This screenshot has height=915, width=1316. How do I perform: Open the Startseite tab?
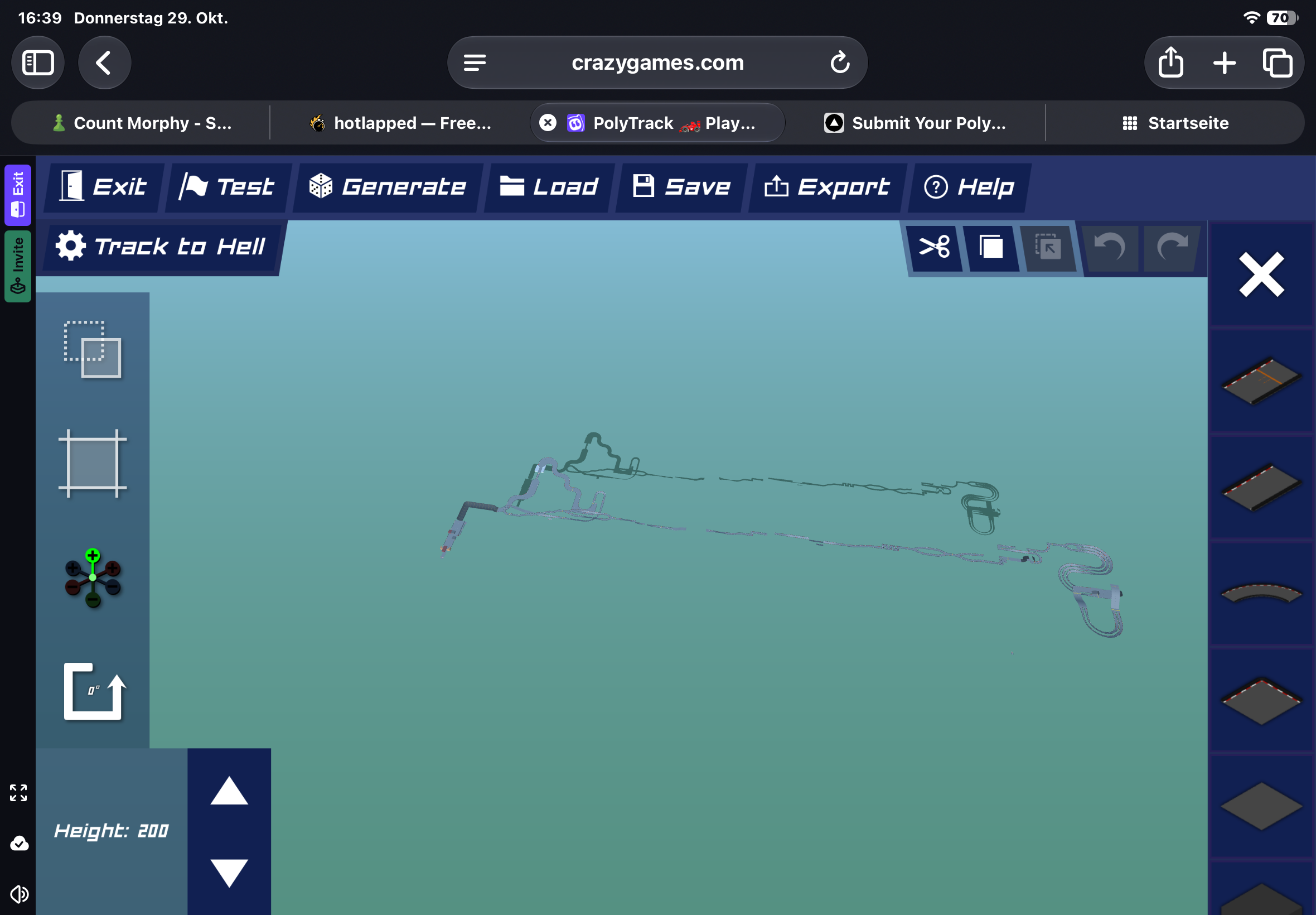click(x=1174, y=123)
